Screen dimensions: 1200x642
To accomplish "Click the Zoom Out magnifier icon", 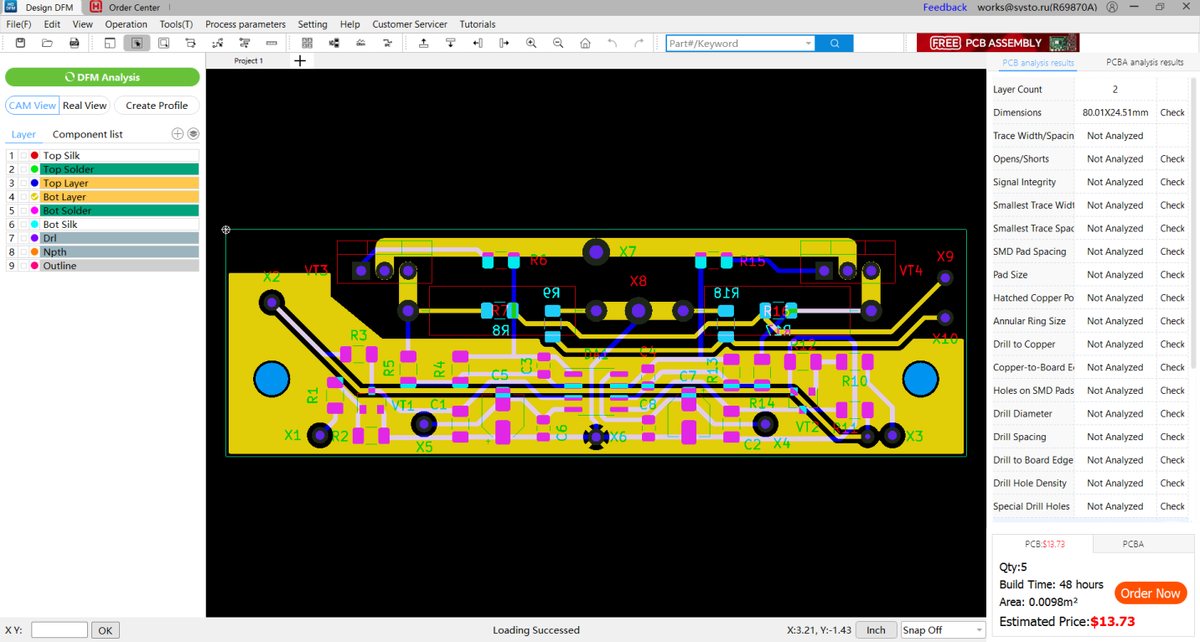I will pyautogui.click(x=558, y=43).
